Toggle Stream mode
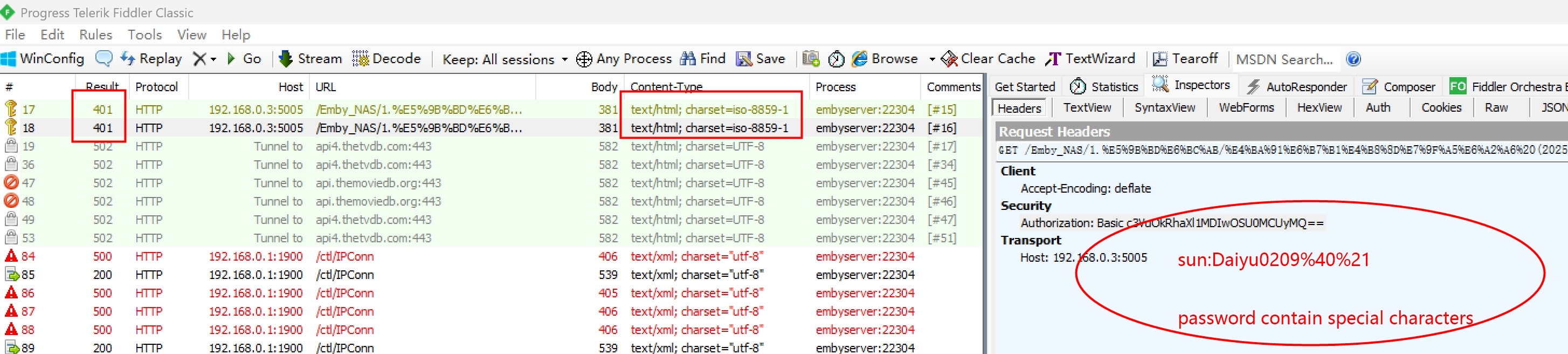 [310, 59]
